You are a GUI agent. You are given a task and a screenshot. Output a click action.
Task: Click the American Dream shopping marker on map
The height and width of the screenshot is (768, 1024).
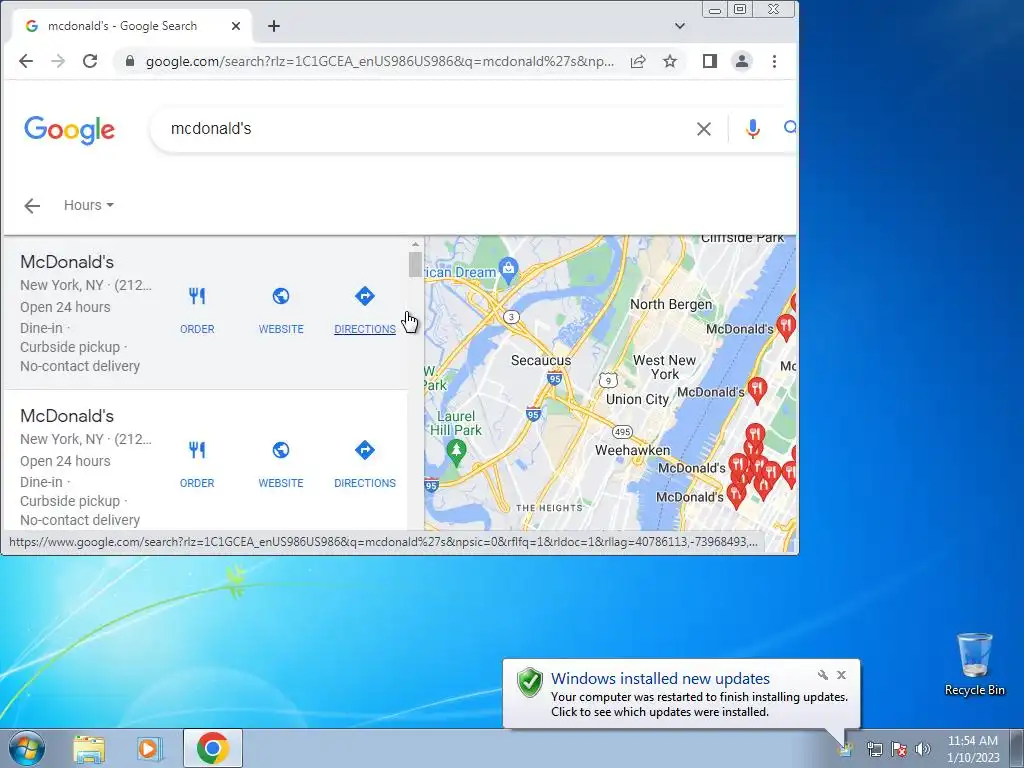point(508,267)
